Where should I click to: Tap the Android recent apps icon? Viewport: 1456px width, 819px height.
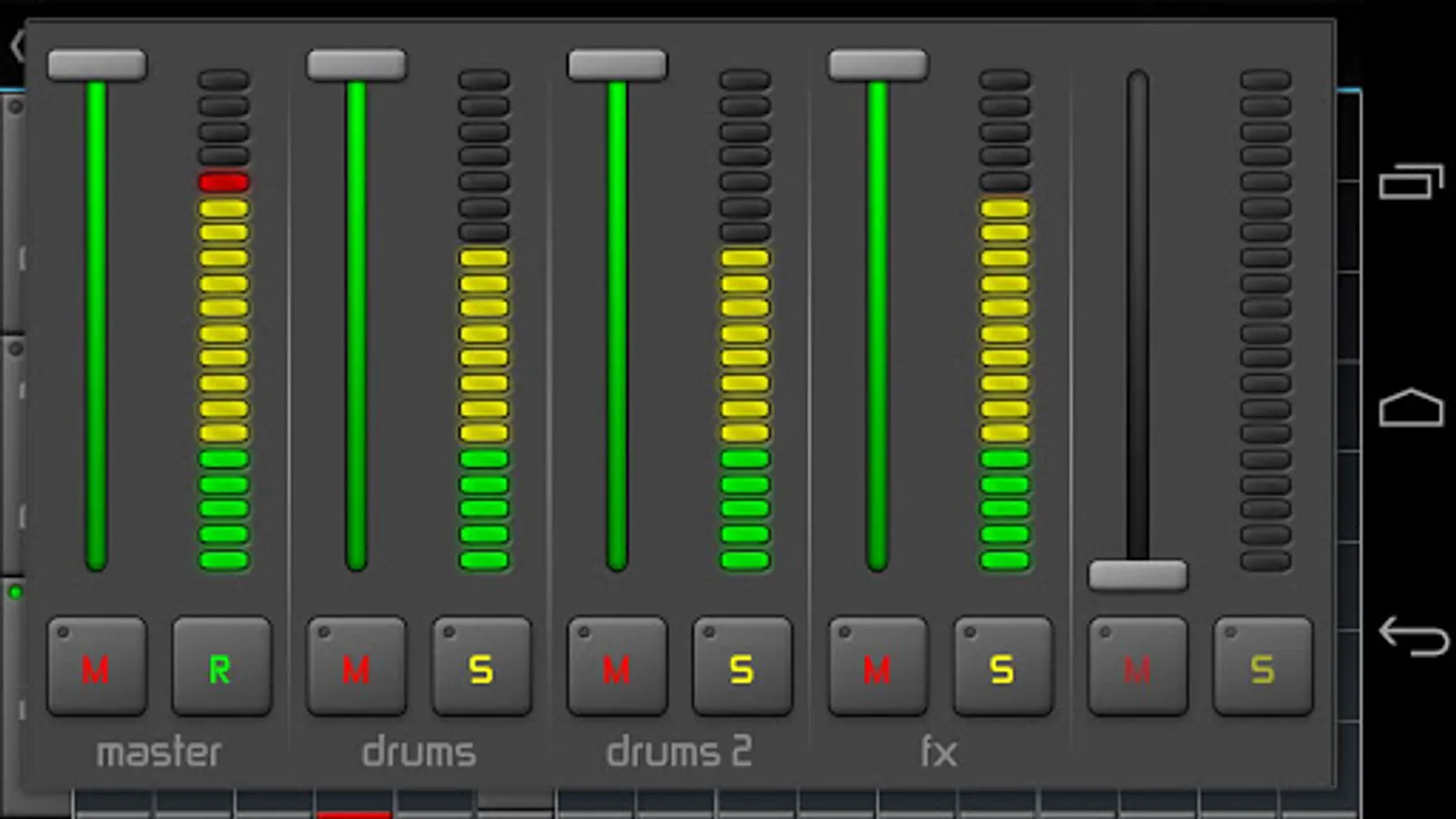point(1411,181)
